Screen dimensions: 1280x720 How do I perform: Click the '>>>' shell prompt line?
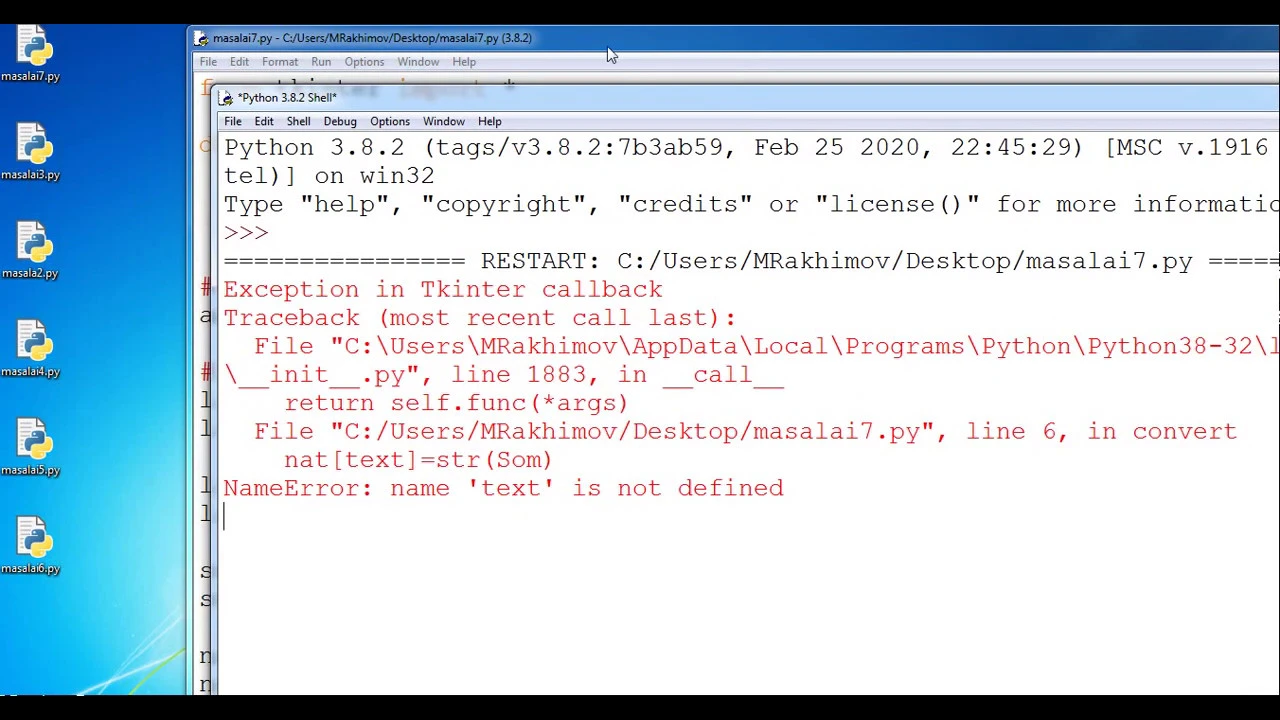(x=246, y=233)
